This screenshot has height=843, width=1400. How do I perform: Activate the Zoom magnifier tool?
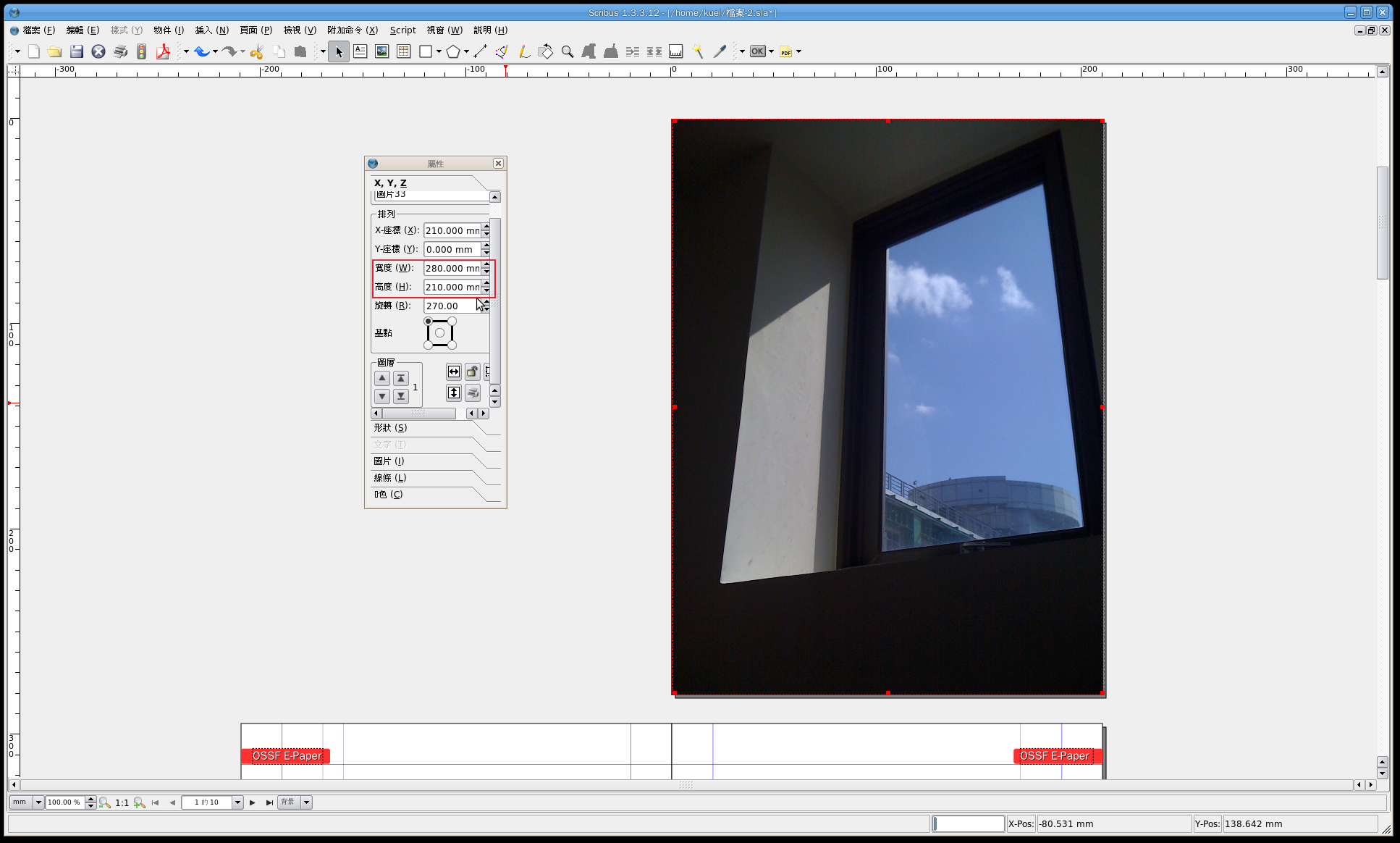(x=568, y=51)
